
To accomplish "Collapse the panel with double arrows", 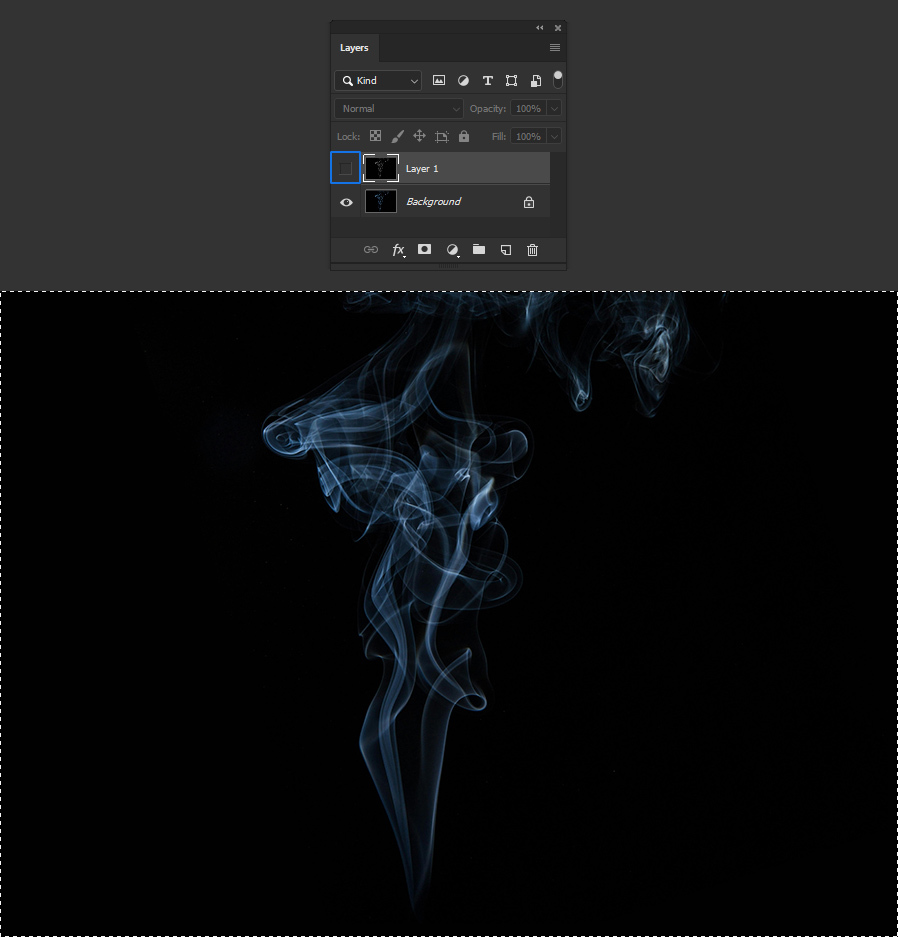I will pos(540,27).
